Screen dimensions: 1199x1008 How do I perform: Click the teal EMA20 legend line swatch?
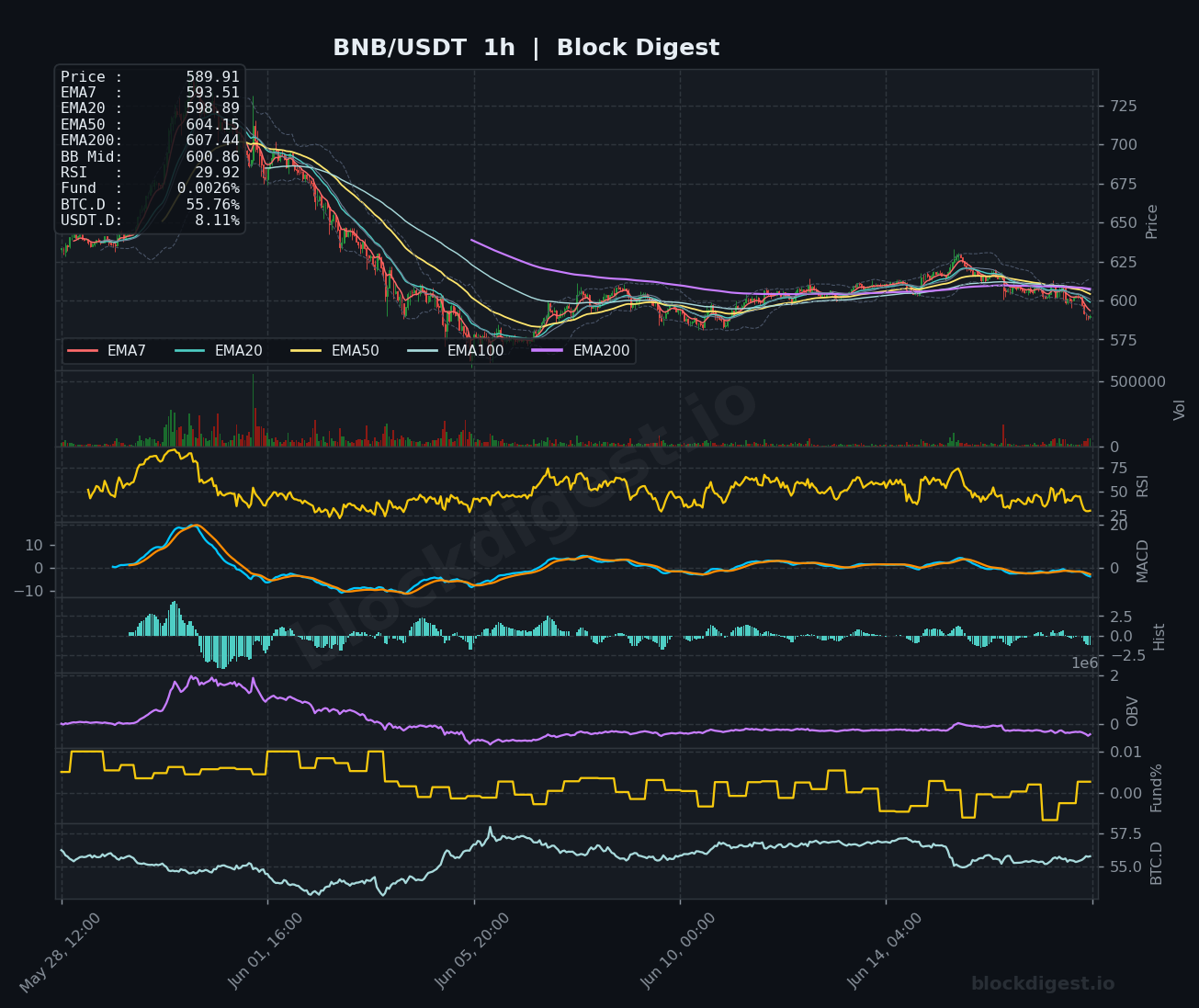pyautogui.click(x=190, y=351)
